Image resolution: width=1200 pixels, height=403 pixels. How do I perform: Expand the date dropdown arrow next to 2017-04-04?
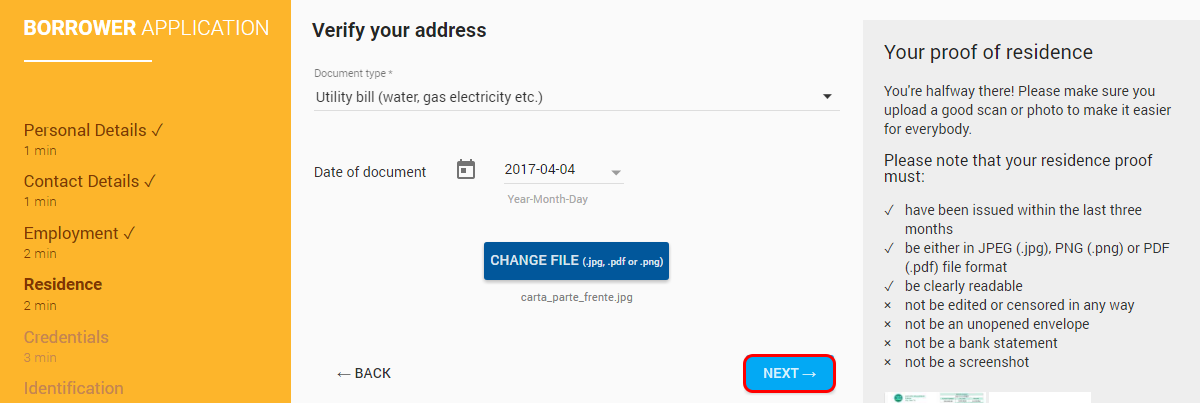click(616, 171)
